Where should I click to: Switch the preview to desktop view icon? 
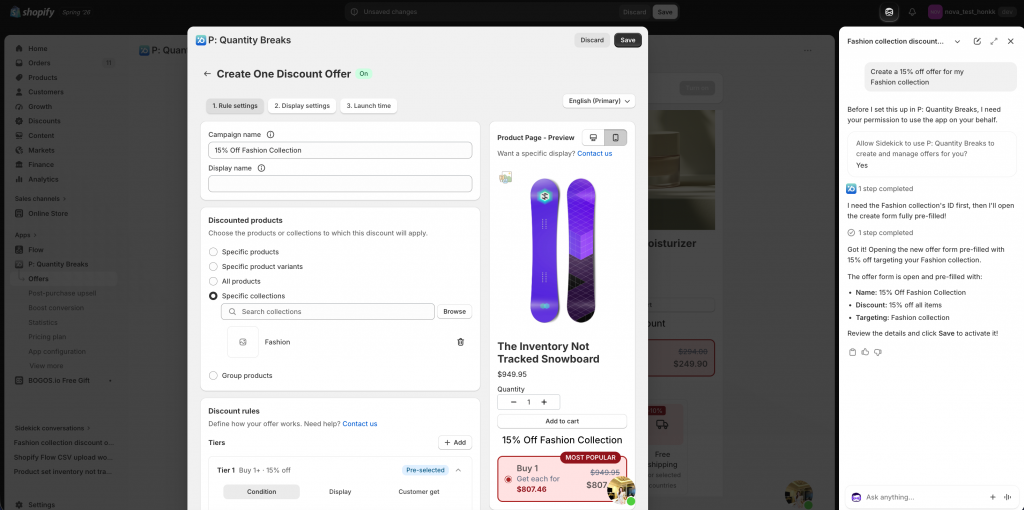593,137
